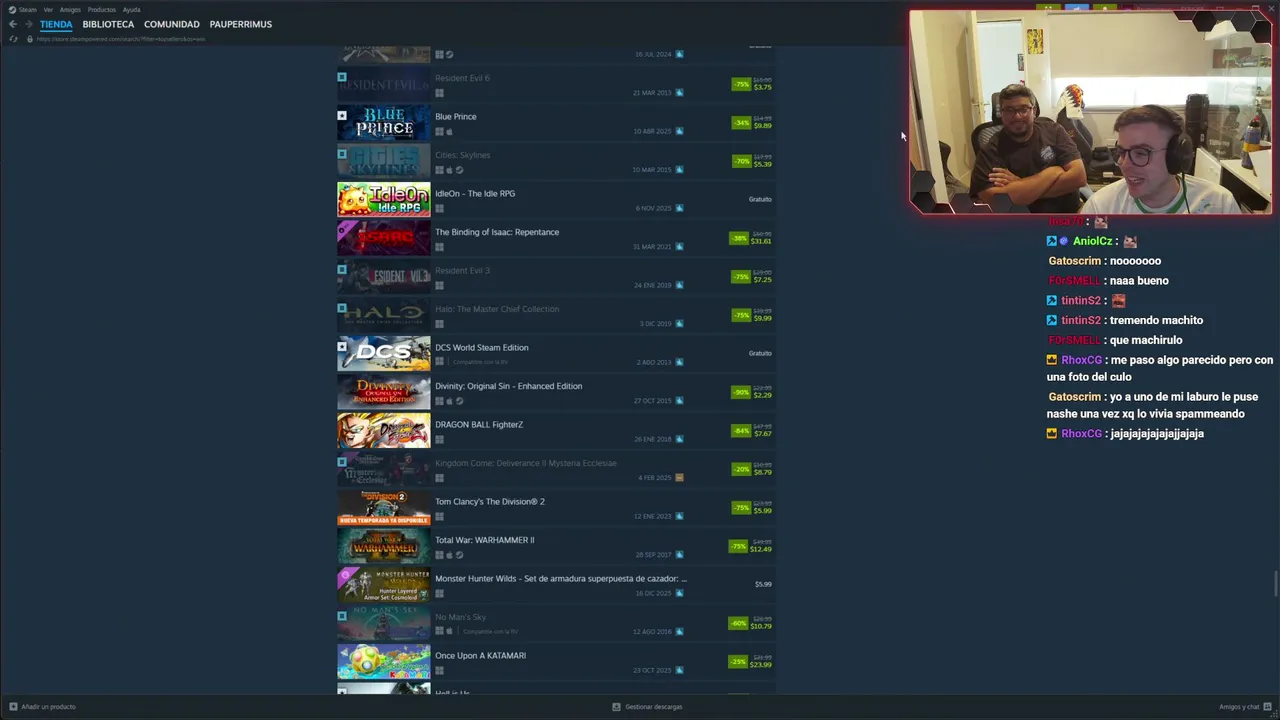The image size is (1280, 720).
Task: Go back using the back arrow
Action: 13,24
